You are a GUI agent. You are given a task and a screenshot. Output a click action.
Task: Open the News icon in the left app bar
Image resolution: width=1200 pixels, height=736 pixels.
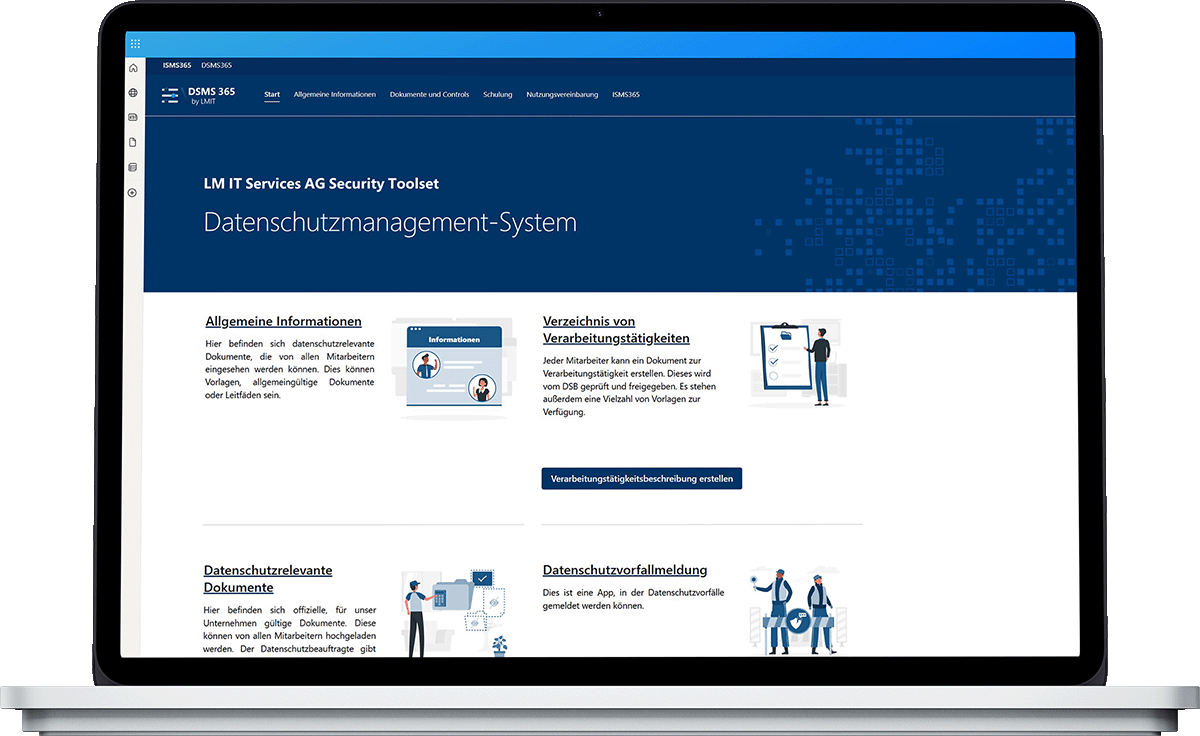coord(133,118)
